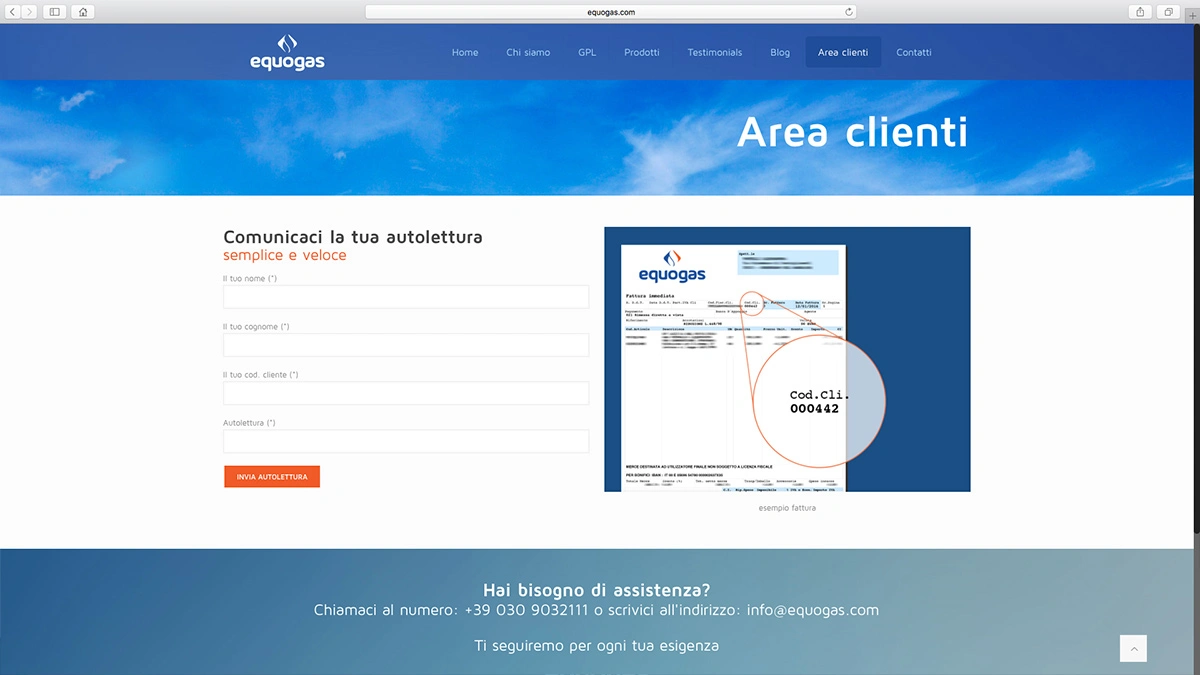Open the Safari share button
The height and width of the screenshot is (675, 1200).
[x=1140, y=12]
